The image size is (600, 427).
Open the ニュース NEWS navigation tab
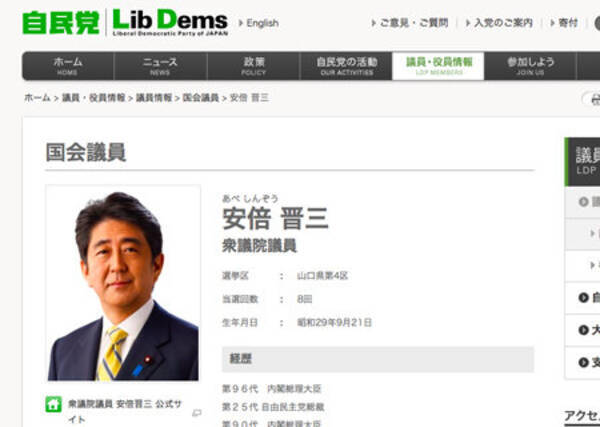tap(160, 66)
